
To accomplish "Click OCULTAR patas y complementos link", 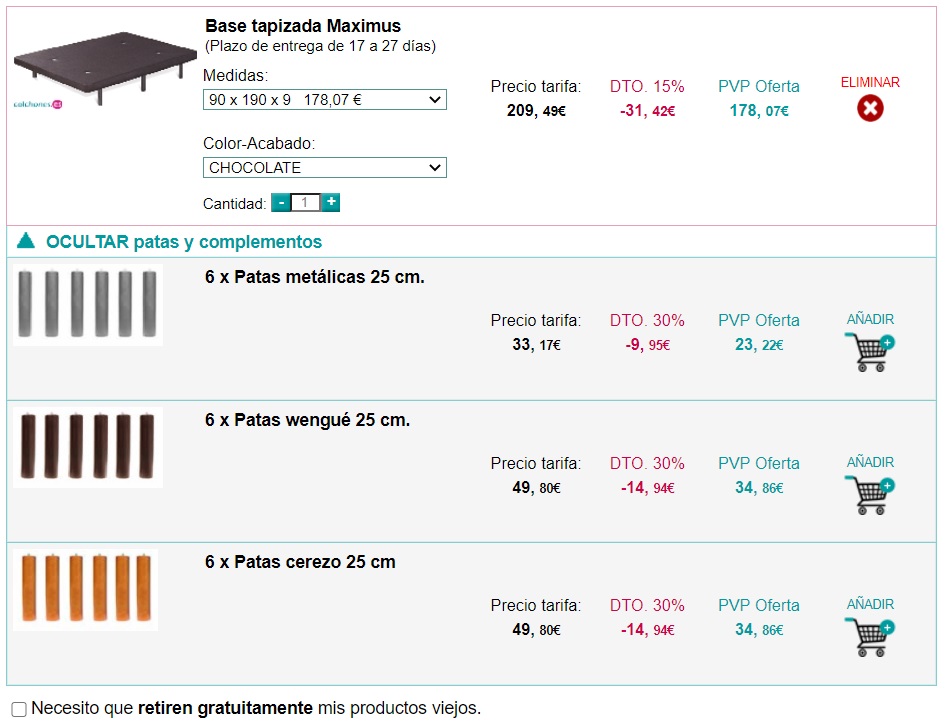I will tap(184, 242).
